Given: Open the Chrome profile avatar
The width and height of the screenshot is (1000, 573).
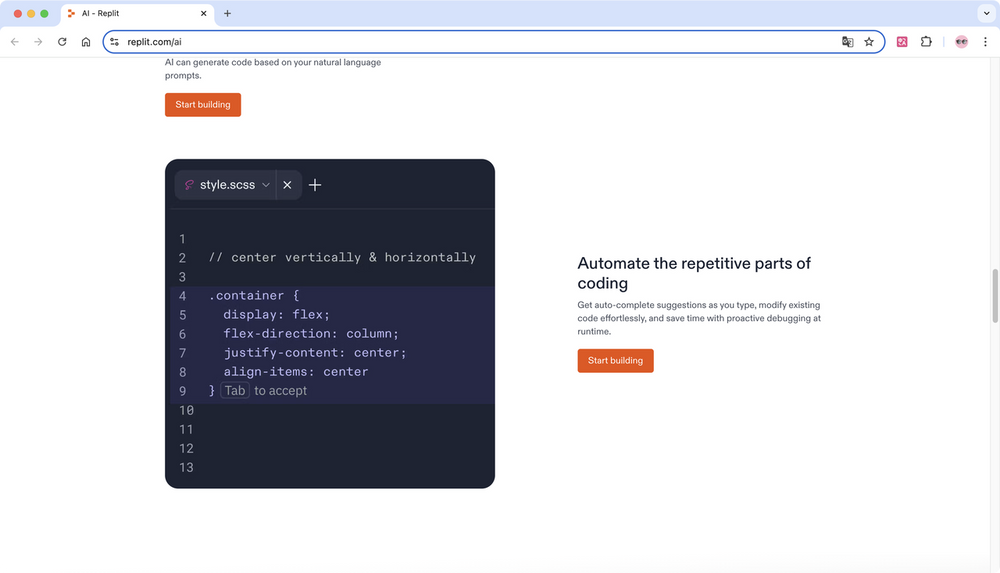Looking at the screenshot, I should pos(961,42).
